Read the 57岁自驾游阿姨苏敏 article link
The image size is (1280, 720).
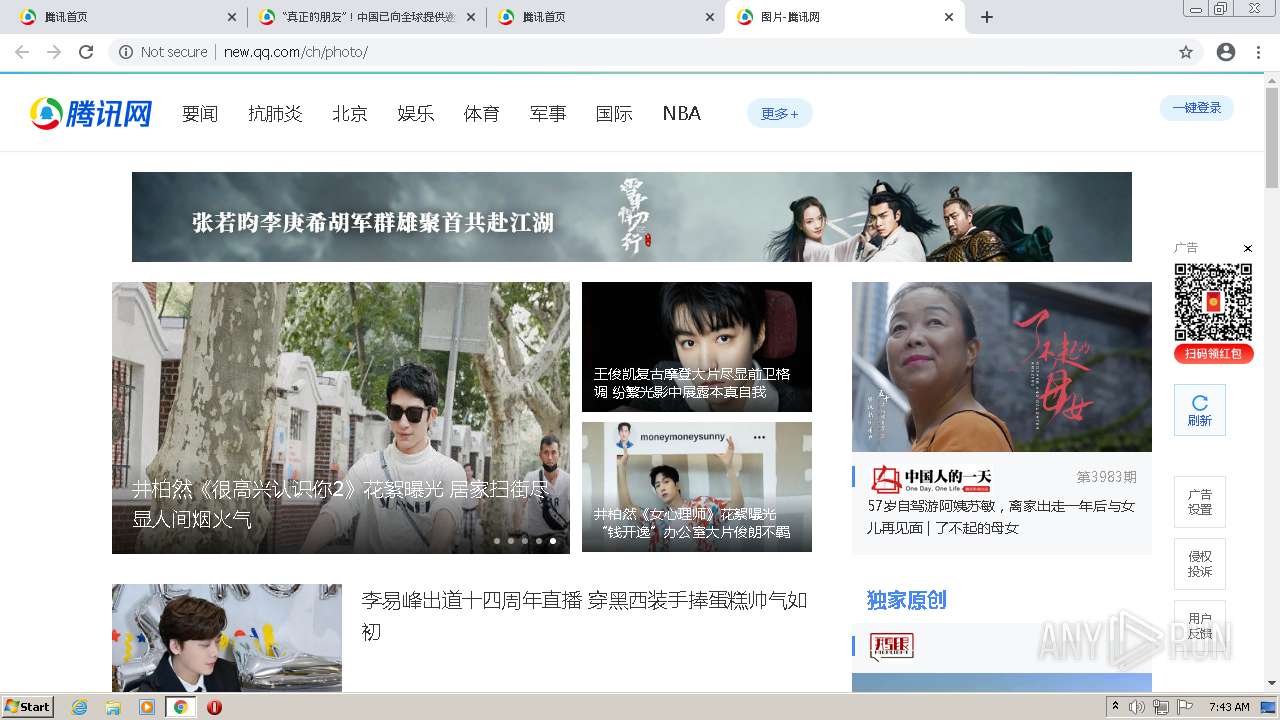[1001, 517]
